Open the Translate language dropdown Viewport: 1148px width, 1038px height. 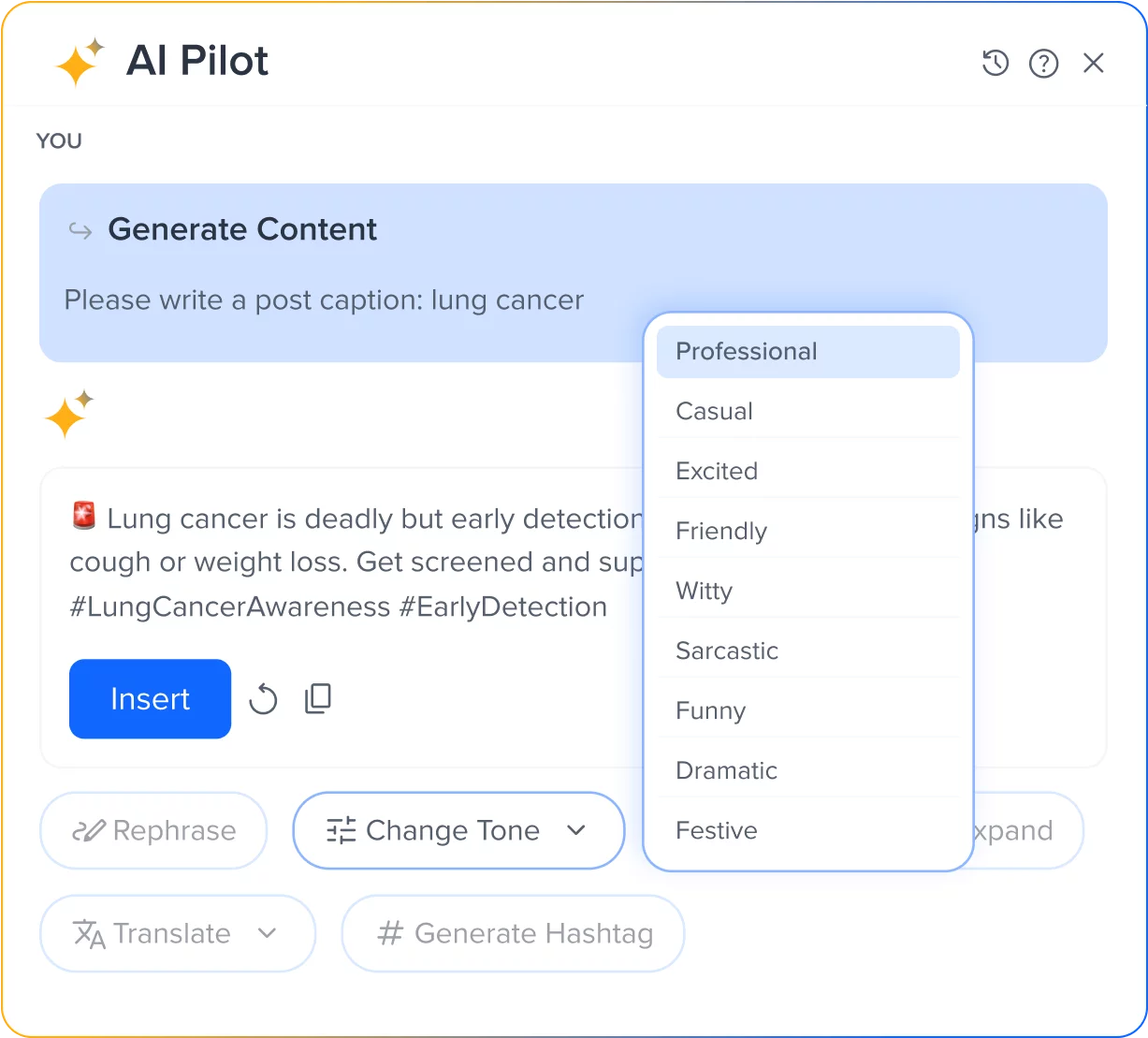[x=269, y=933]
